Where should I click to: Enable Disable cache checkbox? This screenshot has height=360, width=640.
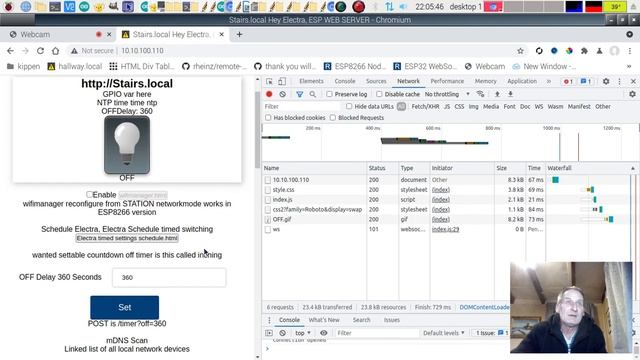click(x=379, y=94)
